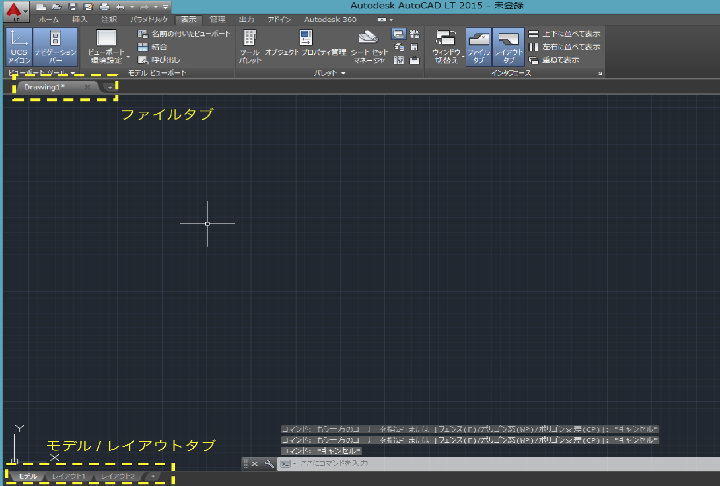720x486 pixels.
Task: Switch to the アドイン ribbon tab
Action: click(x=279, y=19)
